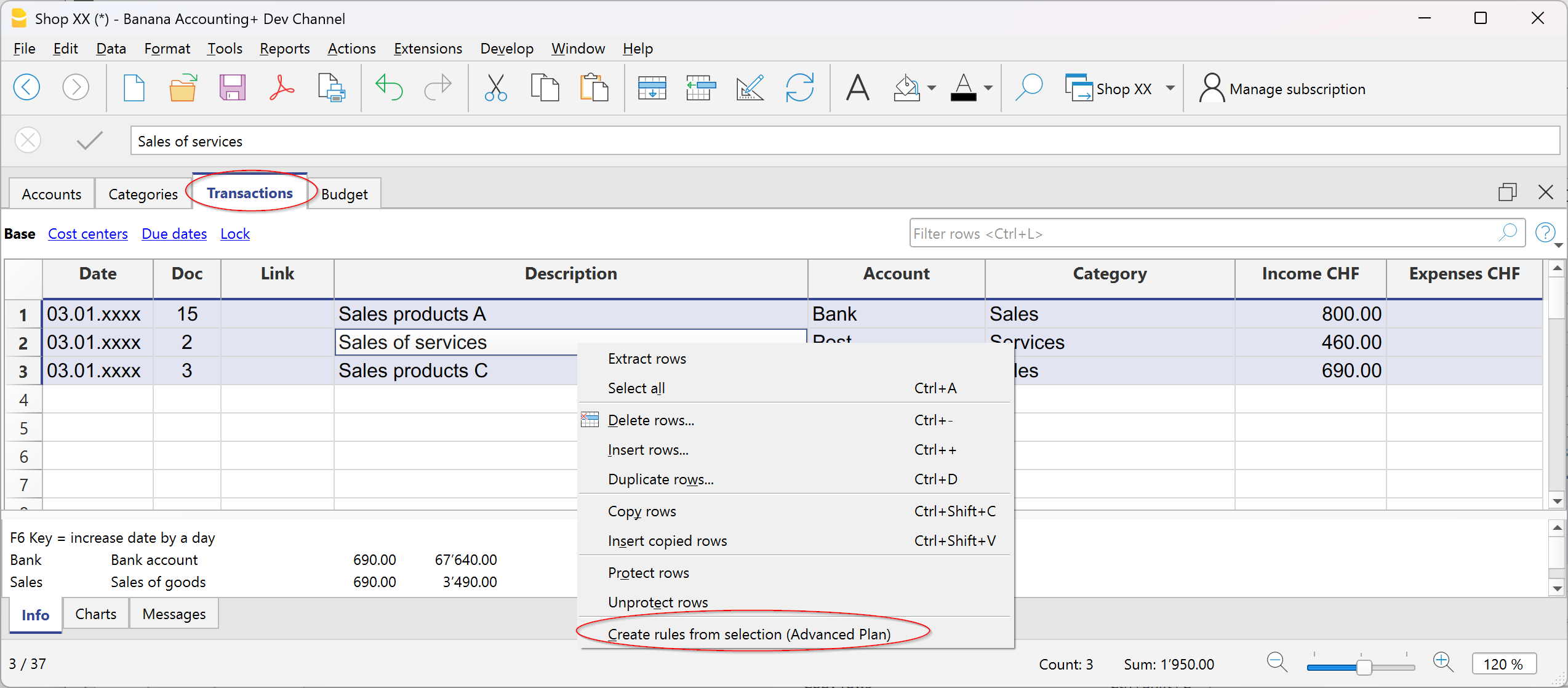
Task: Click the Paste clipboard icon
Action: [x=594, y=88]
